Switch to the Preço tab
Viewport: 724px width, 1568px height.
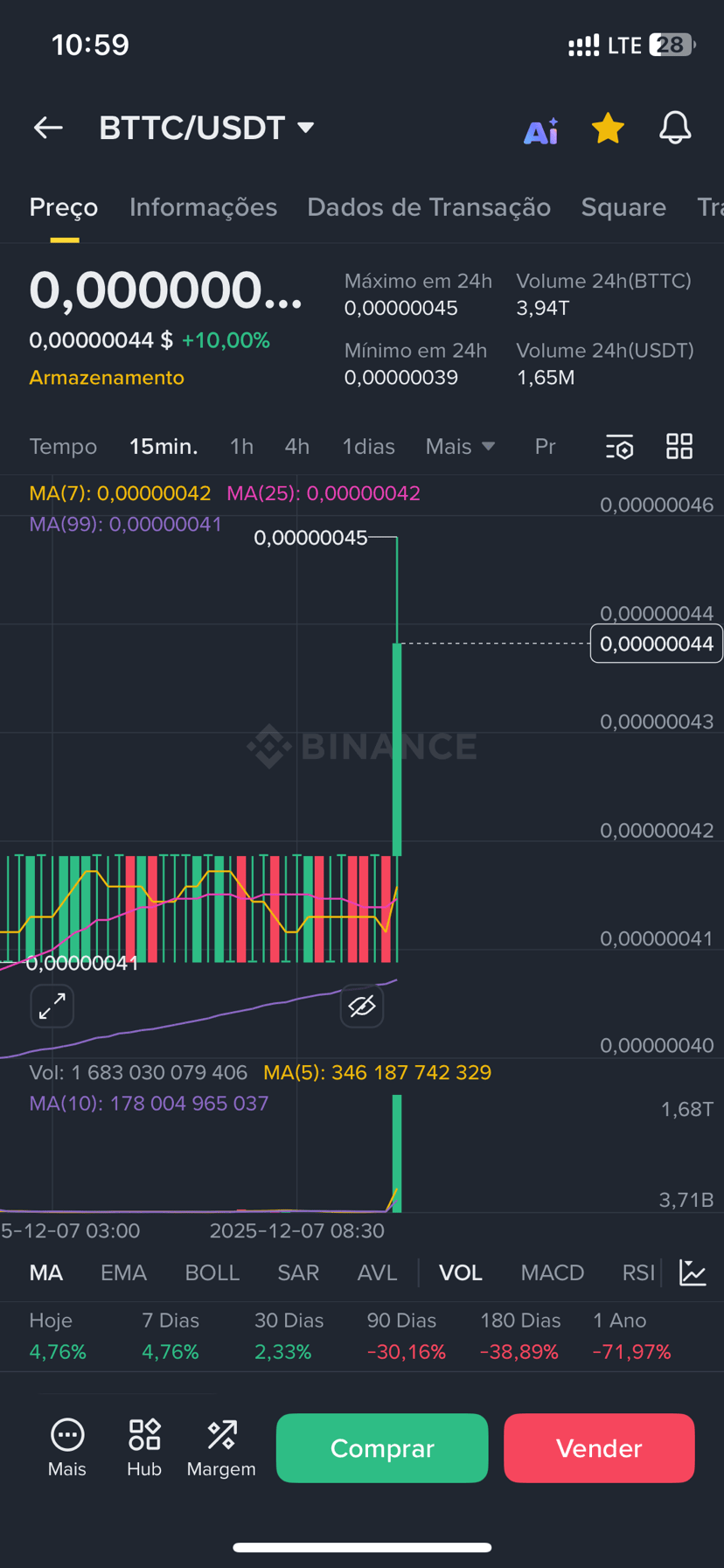pos(64,207)
